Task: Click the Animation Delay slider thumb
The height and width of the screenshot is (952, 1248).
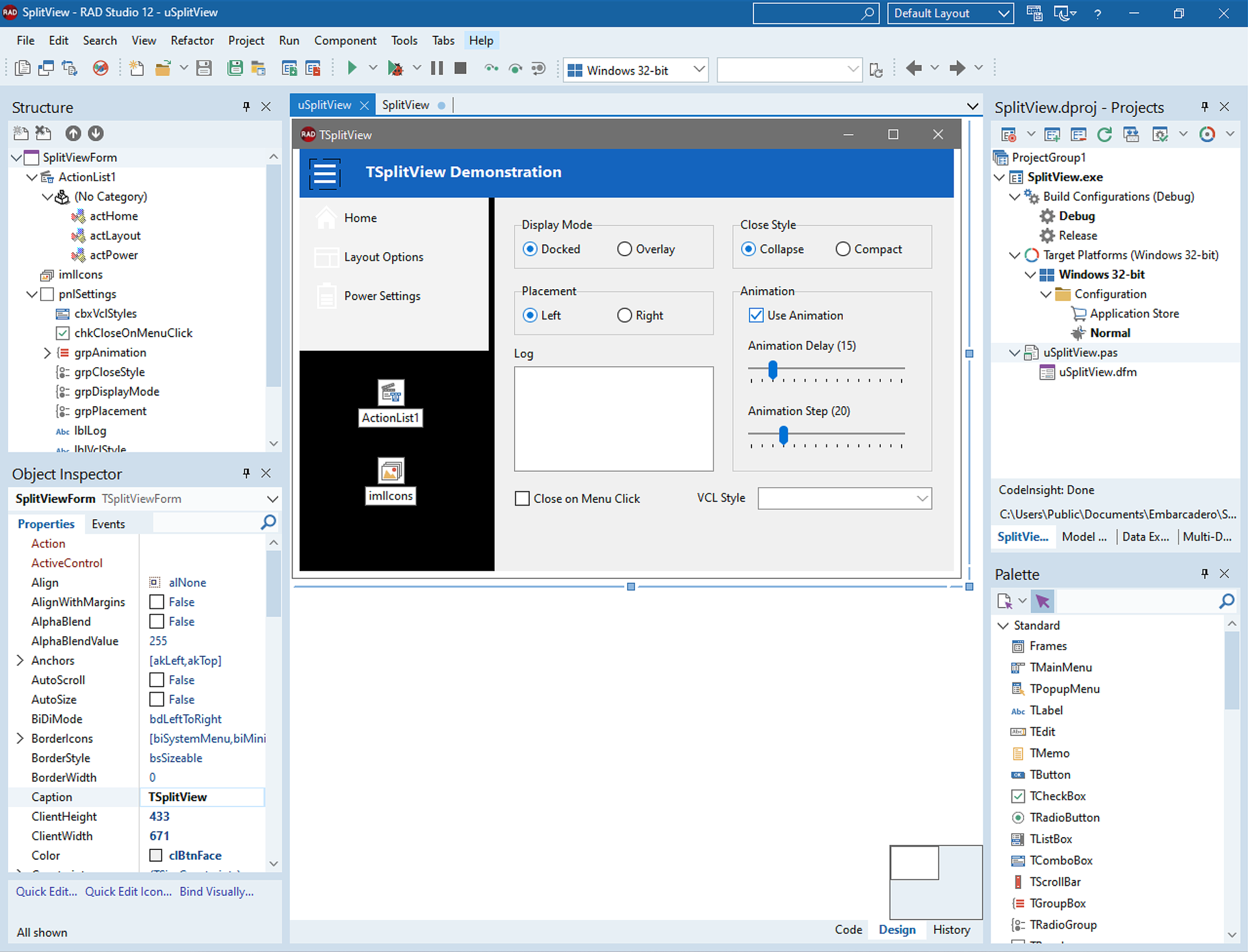Action: (772, 370)
